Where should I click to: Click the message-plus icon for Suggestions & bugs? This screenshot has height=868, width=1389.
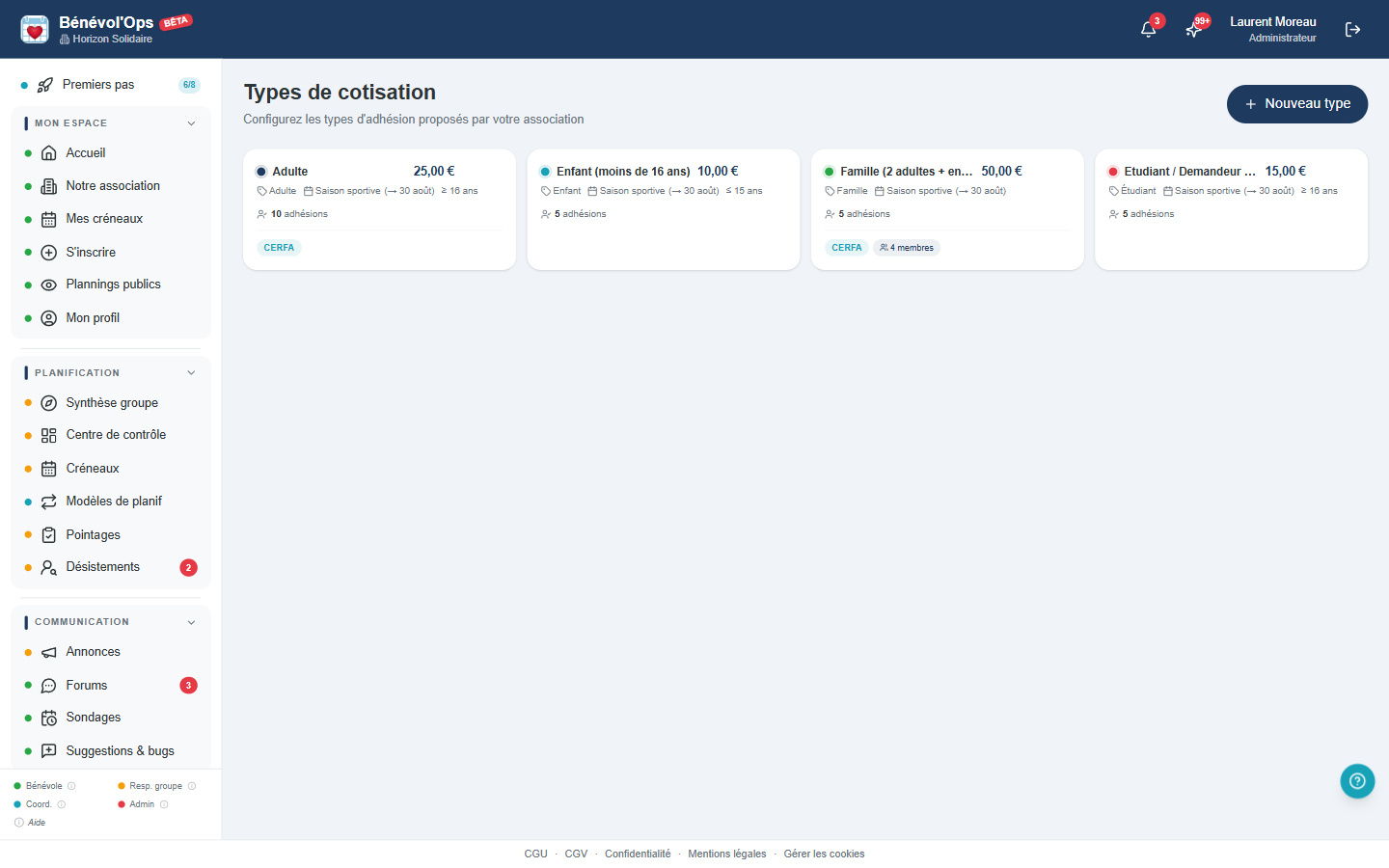[x=49, y=751]
